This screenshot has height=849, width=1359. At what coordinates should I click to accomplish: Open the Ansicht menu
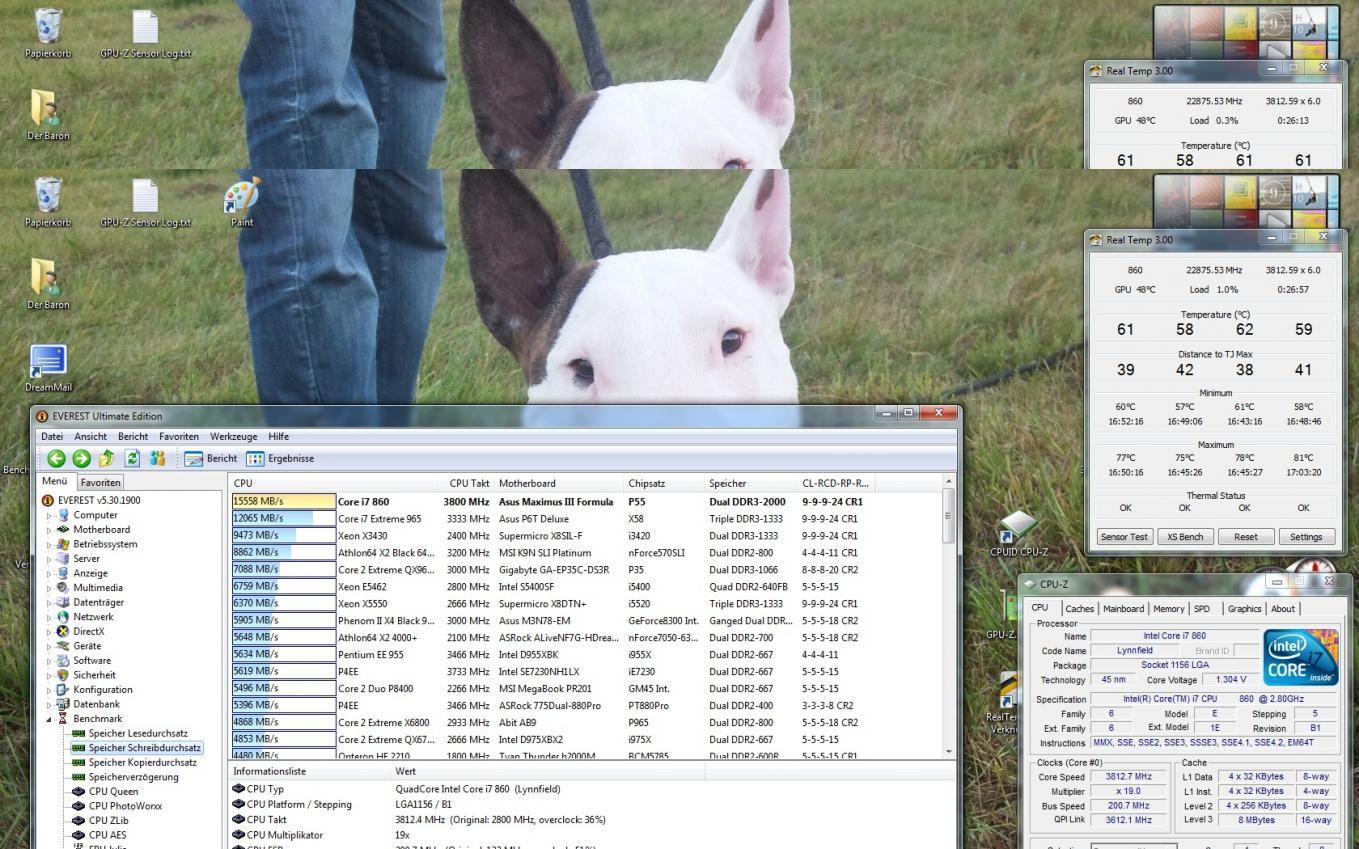[90, 436]
